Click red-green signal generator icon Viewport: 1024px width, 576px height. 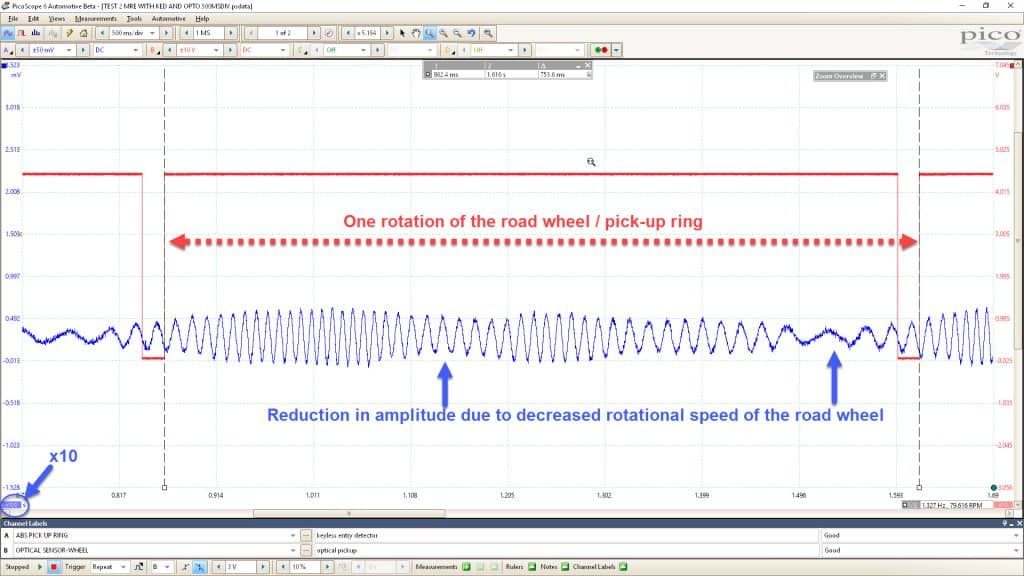tap(601, 50)
